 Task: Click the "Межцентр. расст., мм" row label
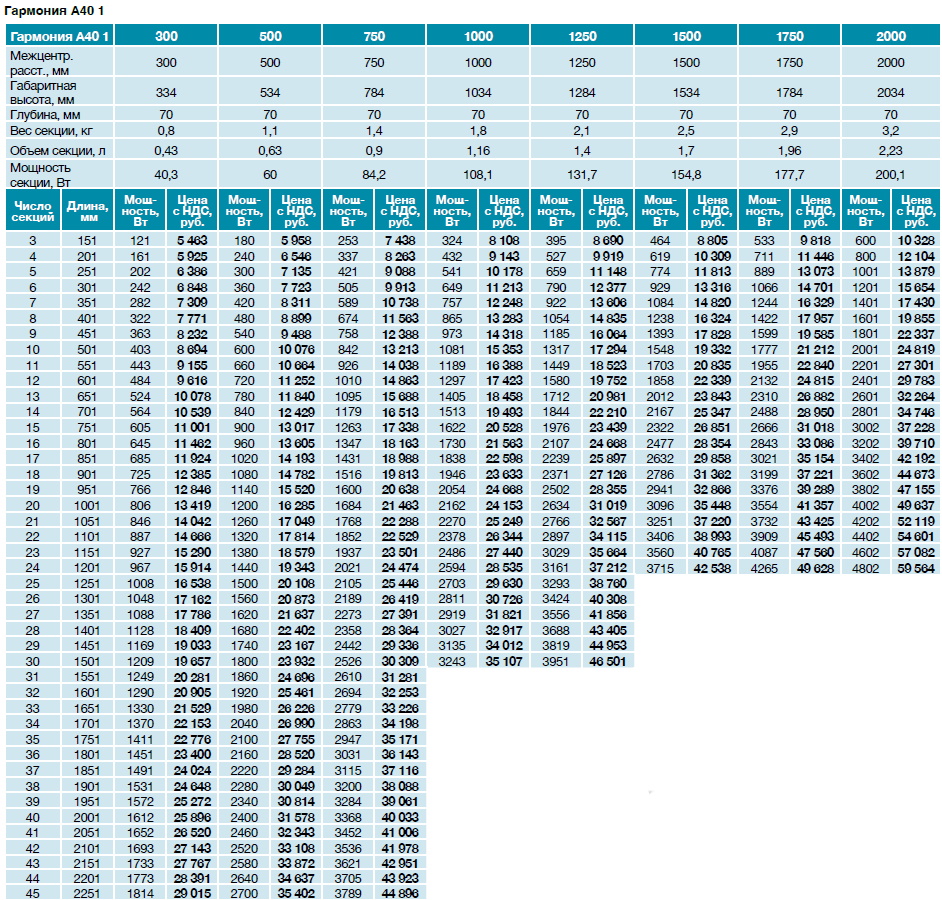[41, 63]
